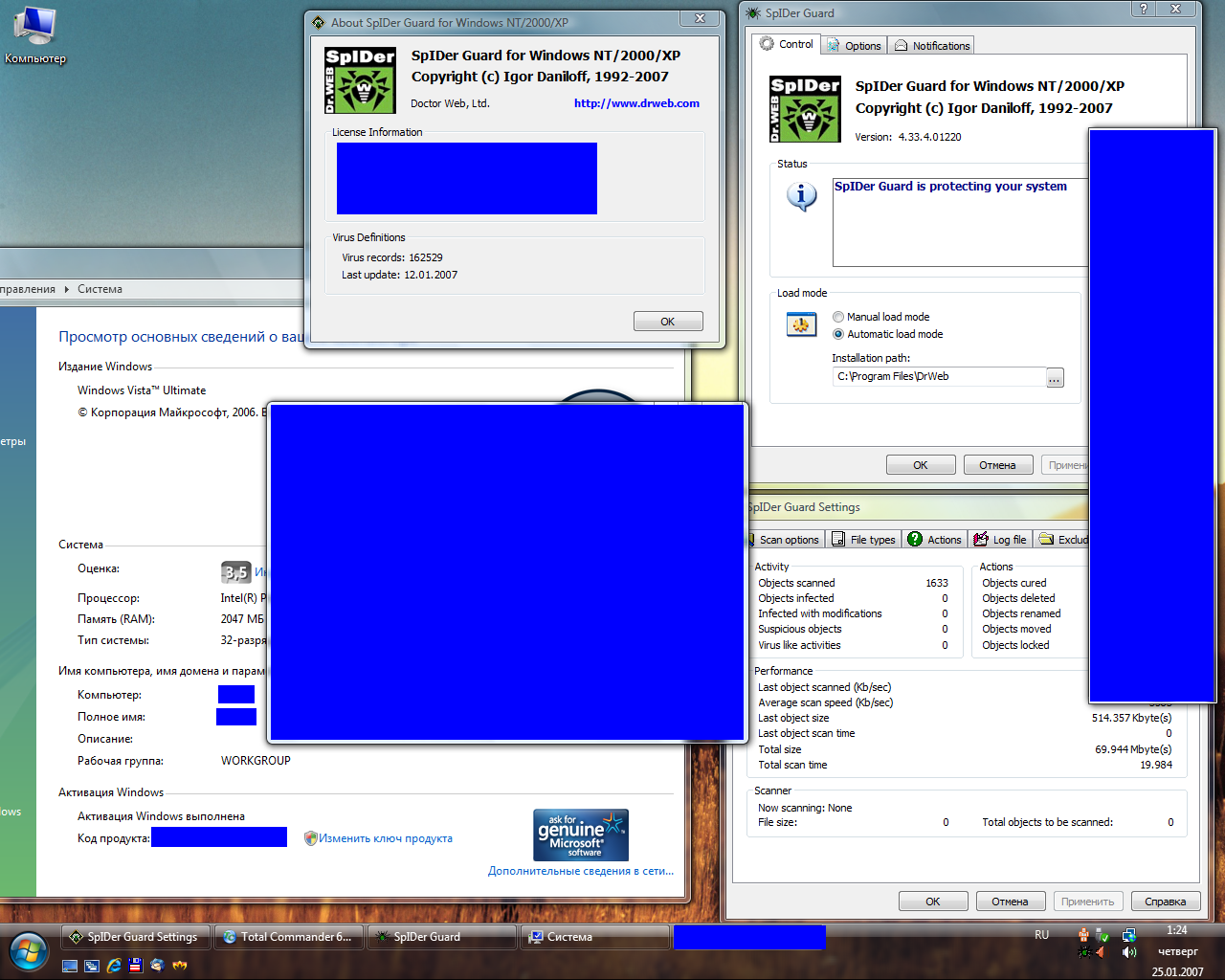The height and width of the screenshot is (980, 1225).
Task: Click the SpIDer Guard status message box
Action: coord(961,222)
